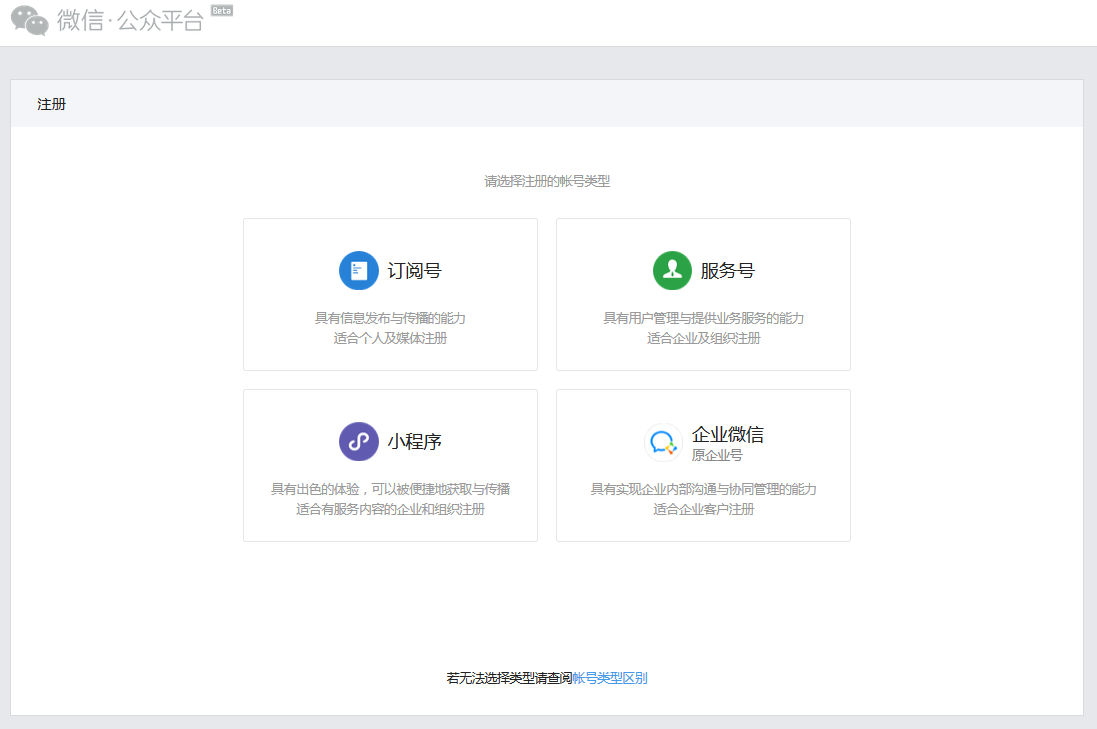Click text 若无法选择类型请查阅
The height and width of the screenshot is (729, 1097).
(509, 678)
